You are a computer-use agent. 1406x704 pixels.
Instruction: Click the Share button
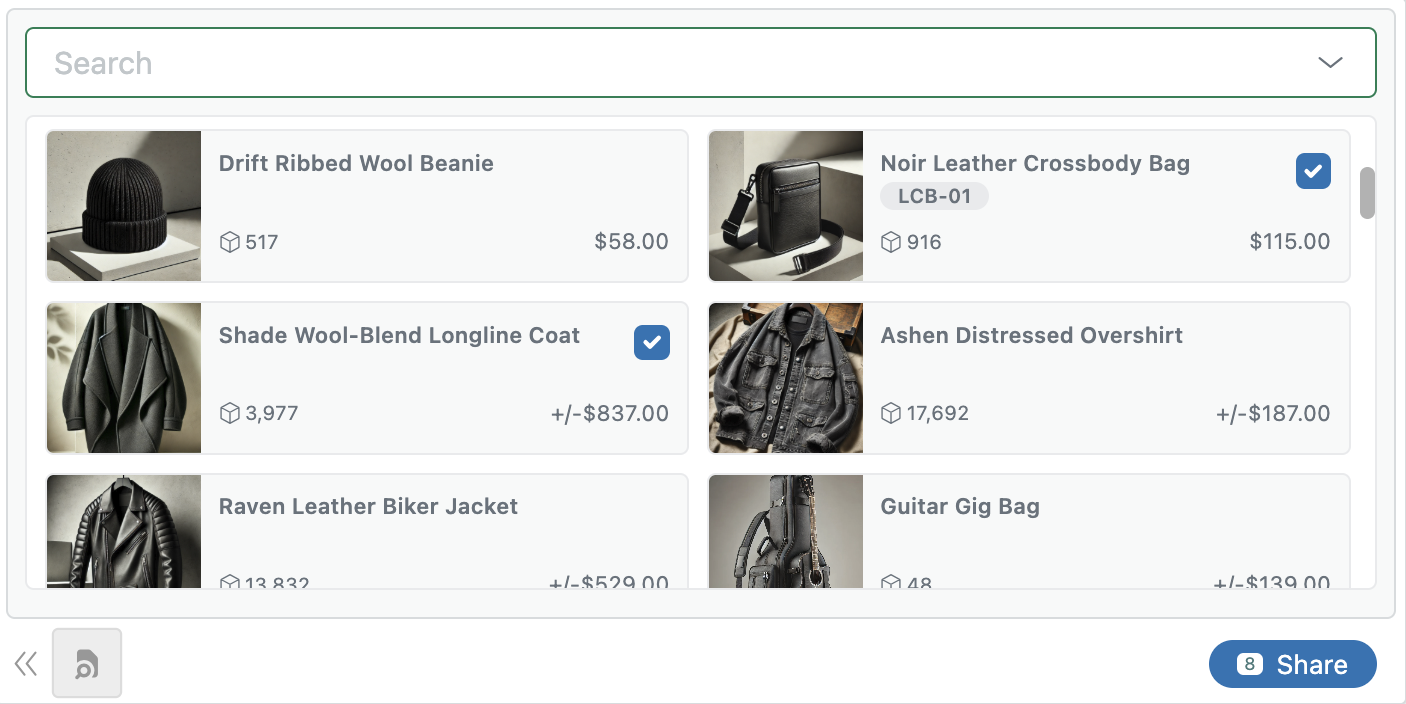click(x=1310, y=663)
